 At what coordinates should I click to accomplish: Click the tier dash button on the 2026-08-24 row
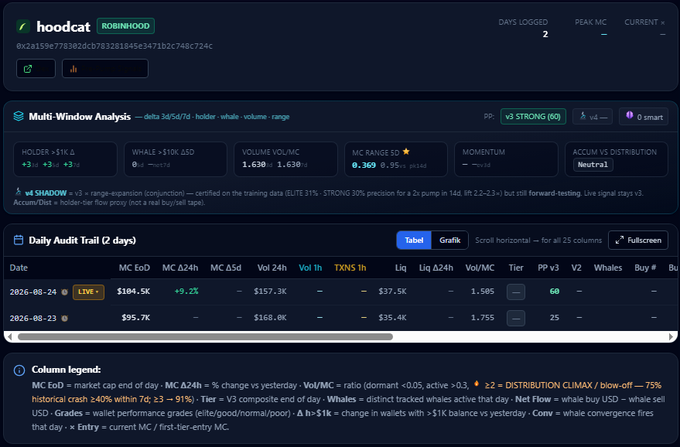pyautogui.click(x=516, y=292)
